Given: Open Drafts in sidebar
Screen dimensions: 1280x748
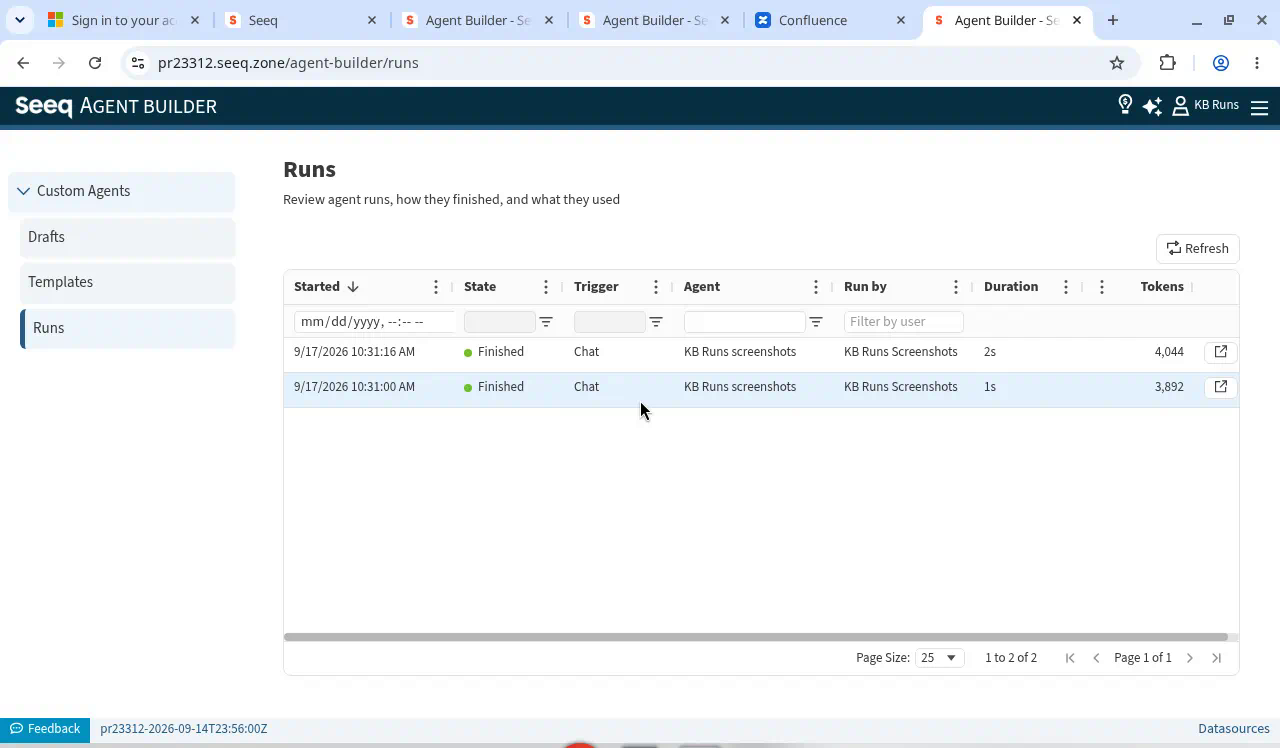Looking at the screenshot, I should coord(128,237).
